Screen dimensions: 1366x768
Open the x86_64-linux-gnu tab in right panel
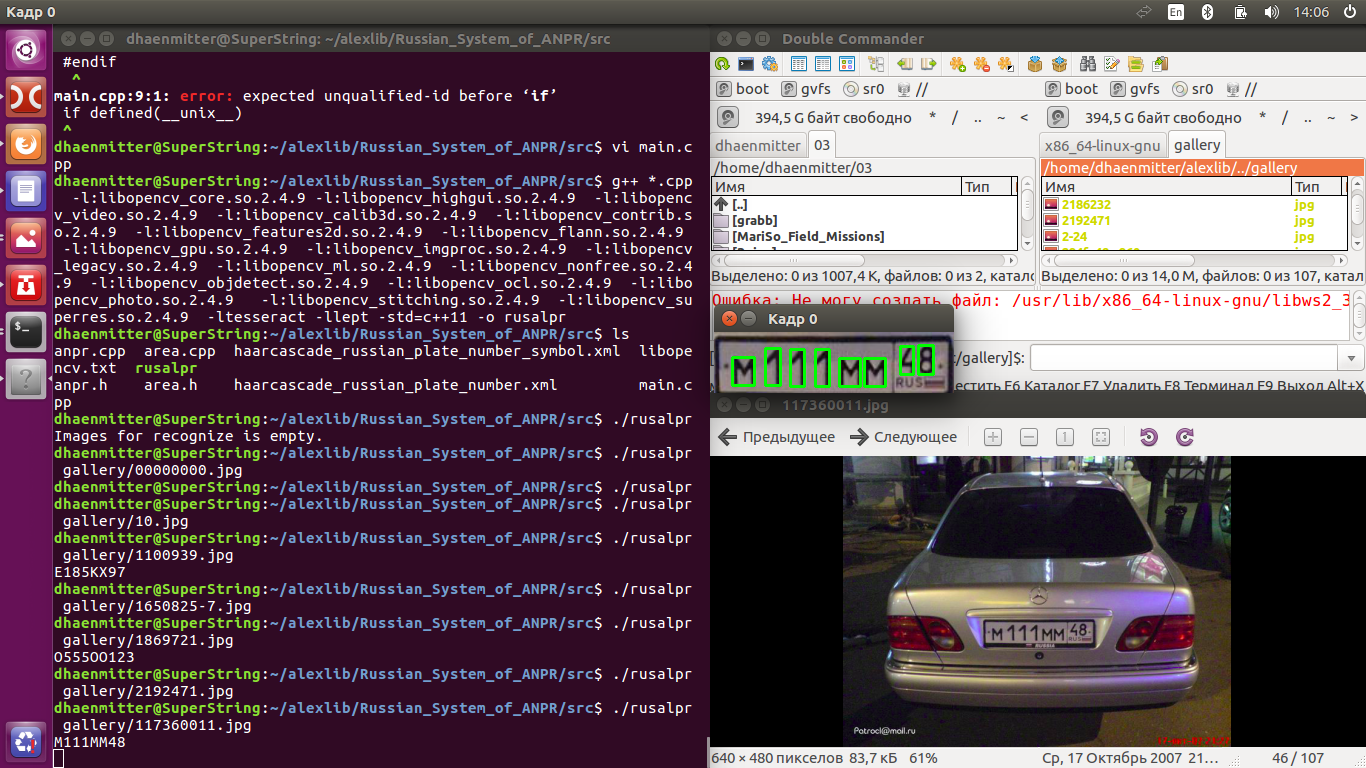(1102, 146)
